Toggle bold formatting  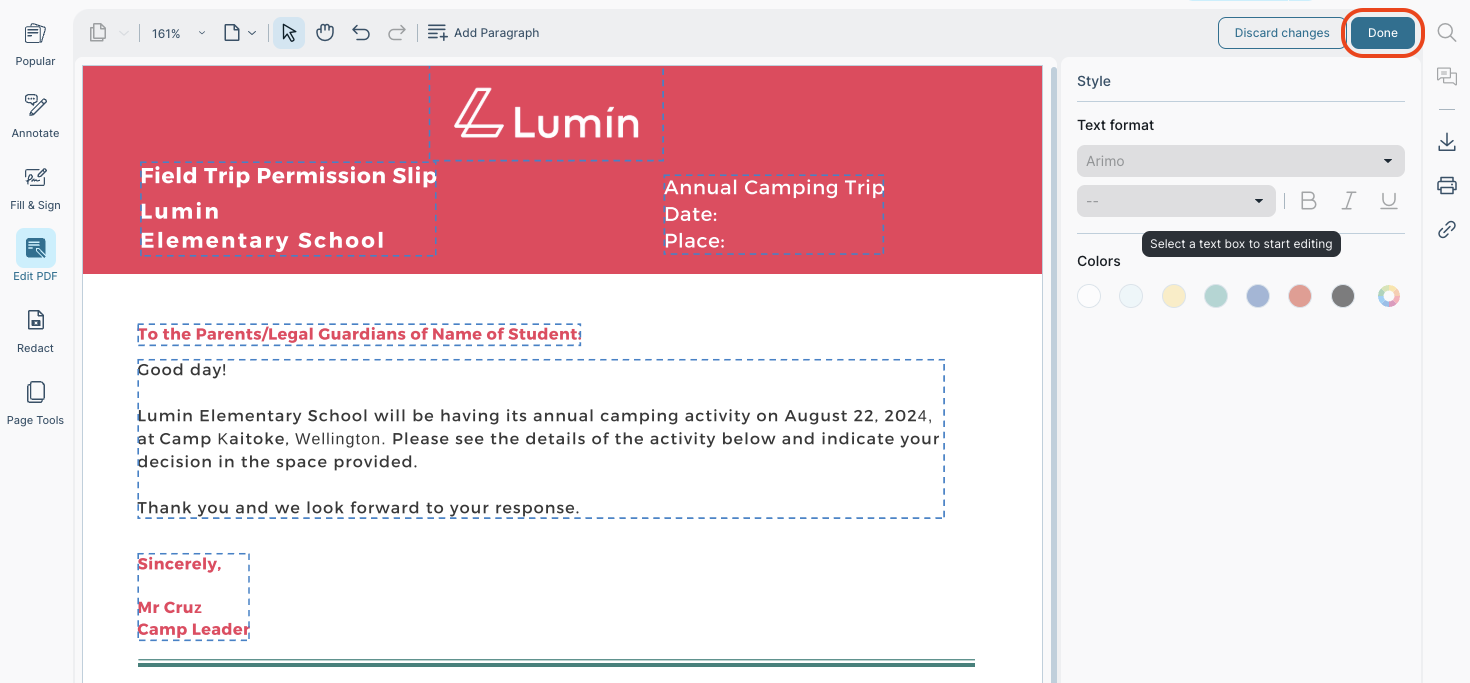coord(1308,200)
